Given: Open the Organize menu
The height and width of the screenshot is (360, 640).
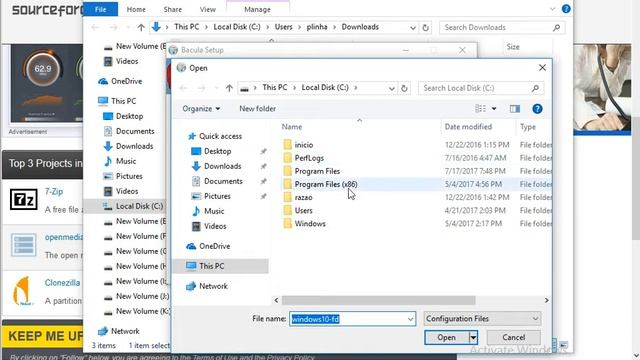Looking at the screenshot, I should click(201, 109).
